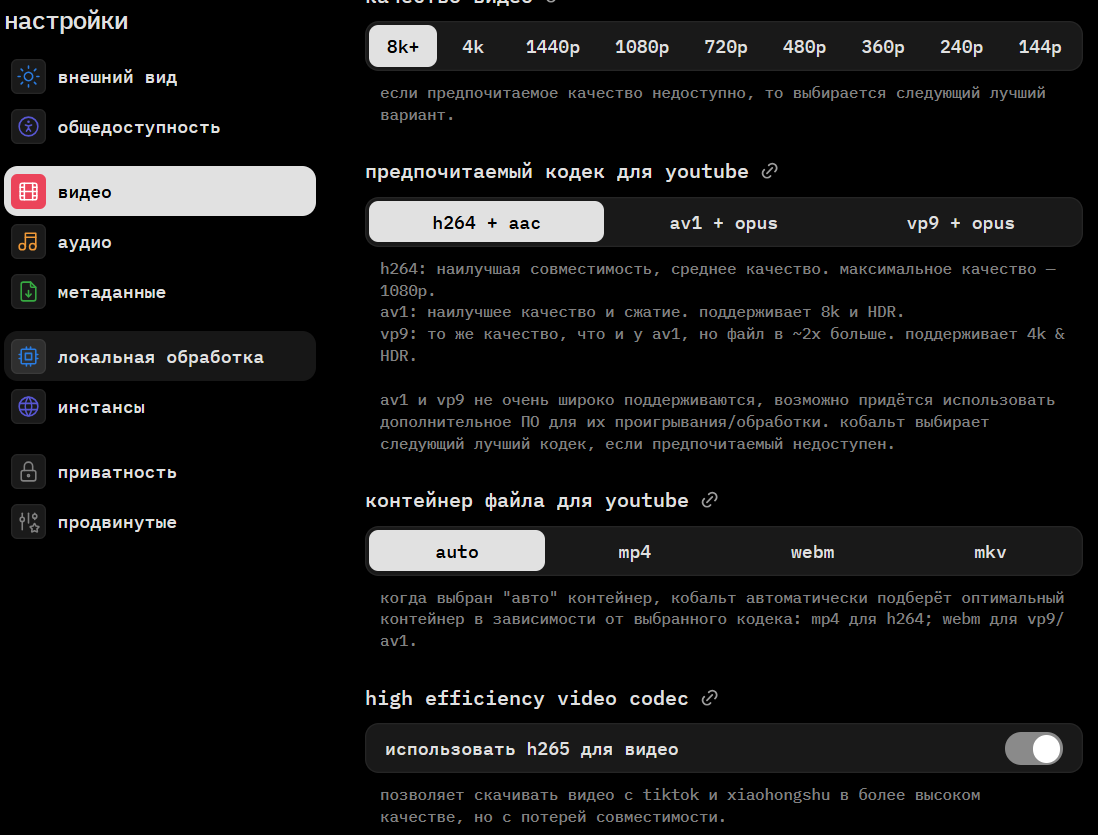
Task: Click the file download icon for метаданные
Action: click(29, 292)
